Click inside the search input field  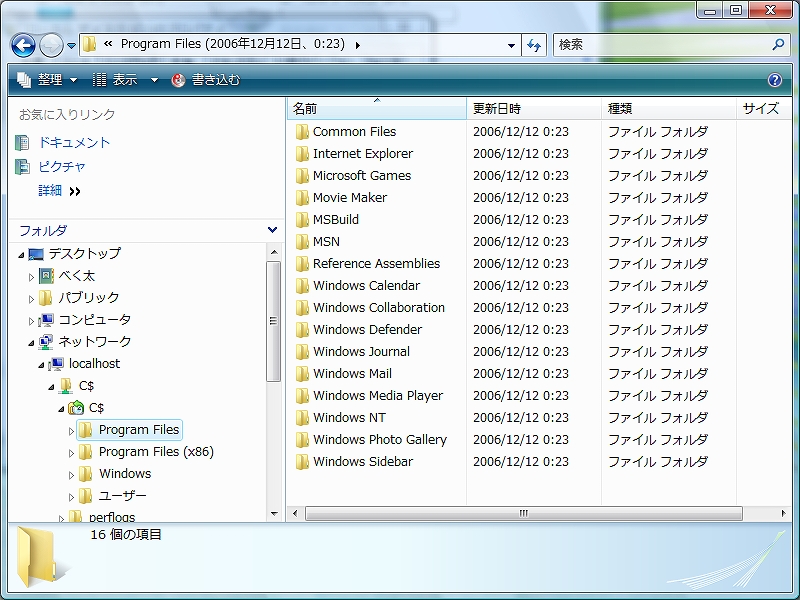point(660,45)
